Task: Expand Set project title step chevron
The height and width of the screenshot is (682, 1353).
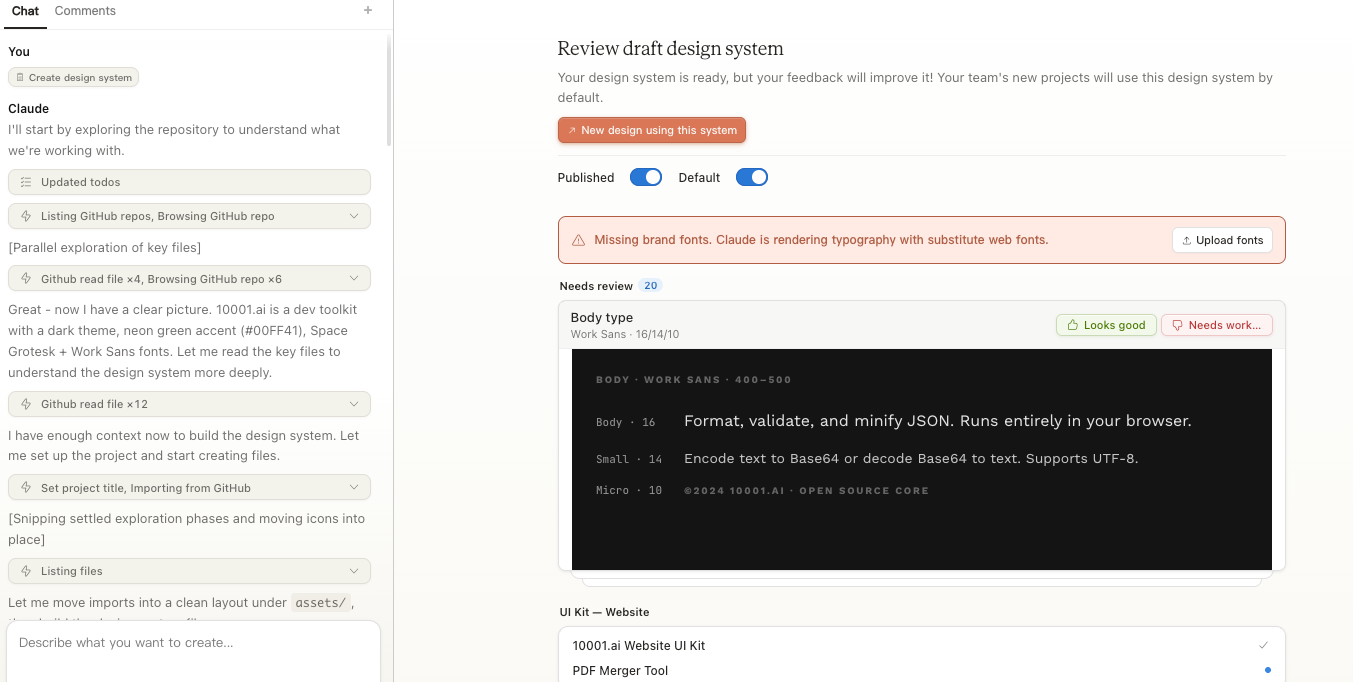Action: click(354, 488)
